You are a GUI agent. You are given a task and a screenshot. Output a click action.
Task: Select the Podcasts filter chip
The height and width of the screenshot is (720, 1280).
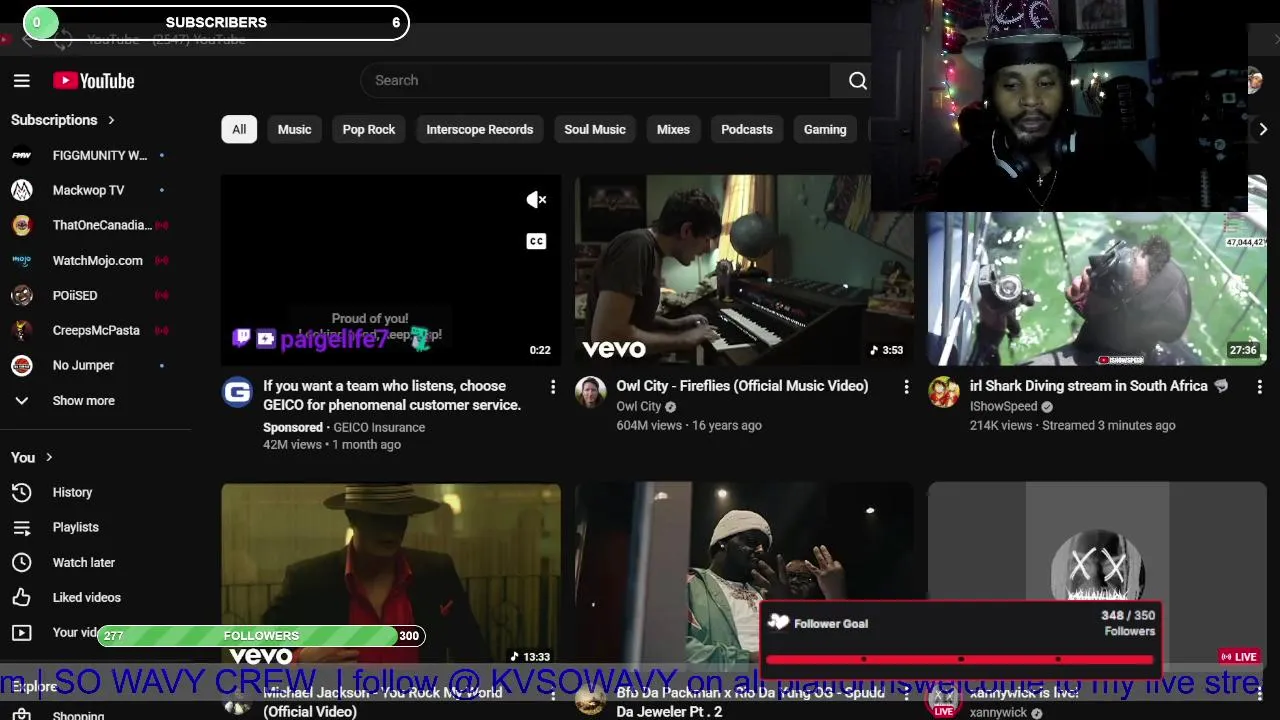[747, 129]
